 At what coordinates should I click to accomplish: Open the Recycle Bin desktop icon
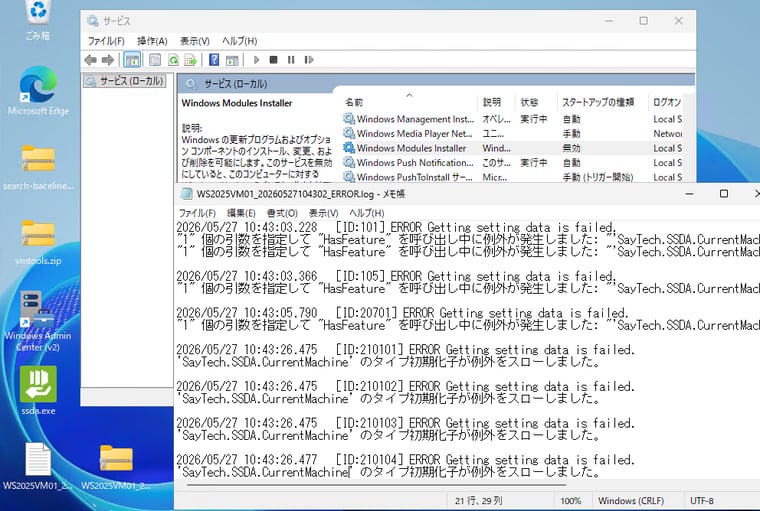pos(37,19)
